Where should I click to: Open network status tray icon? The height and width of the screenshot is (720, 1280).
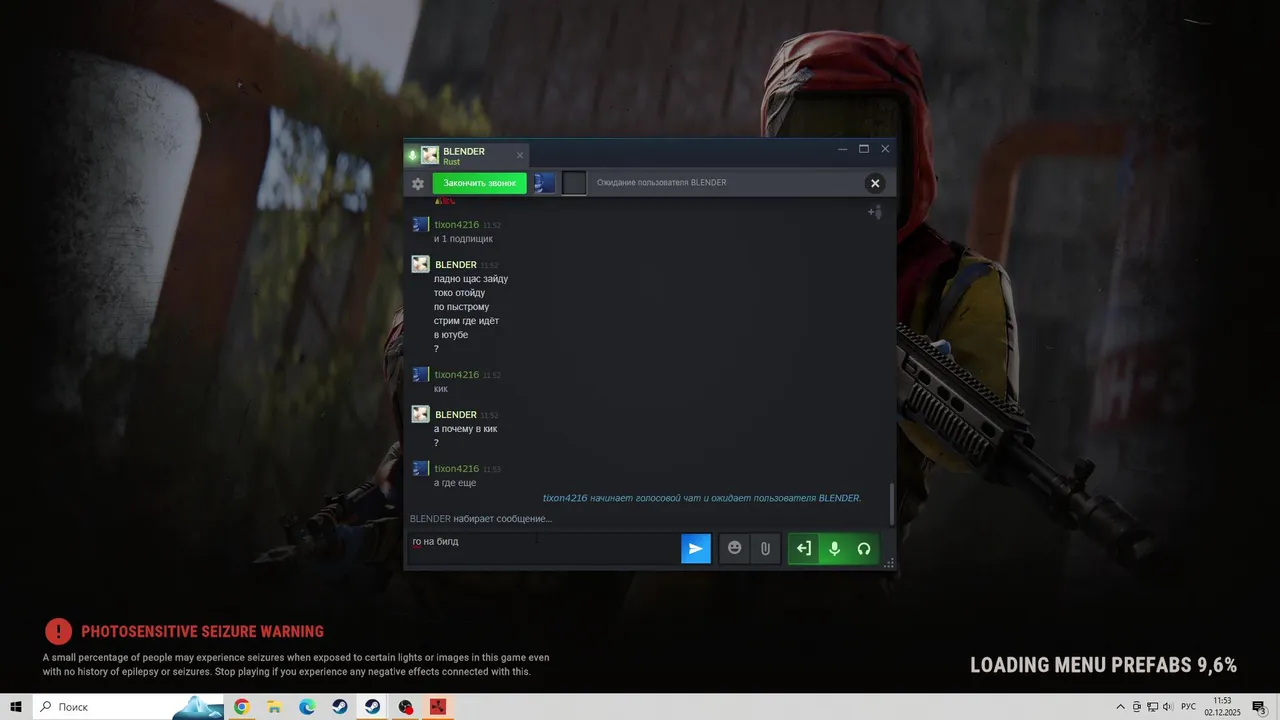[x=1152, y=707]
